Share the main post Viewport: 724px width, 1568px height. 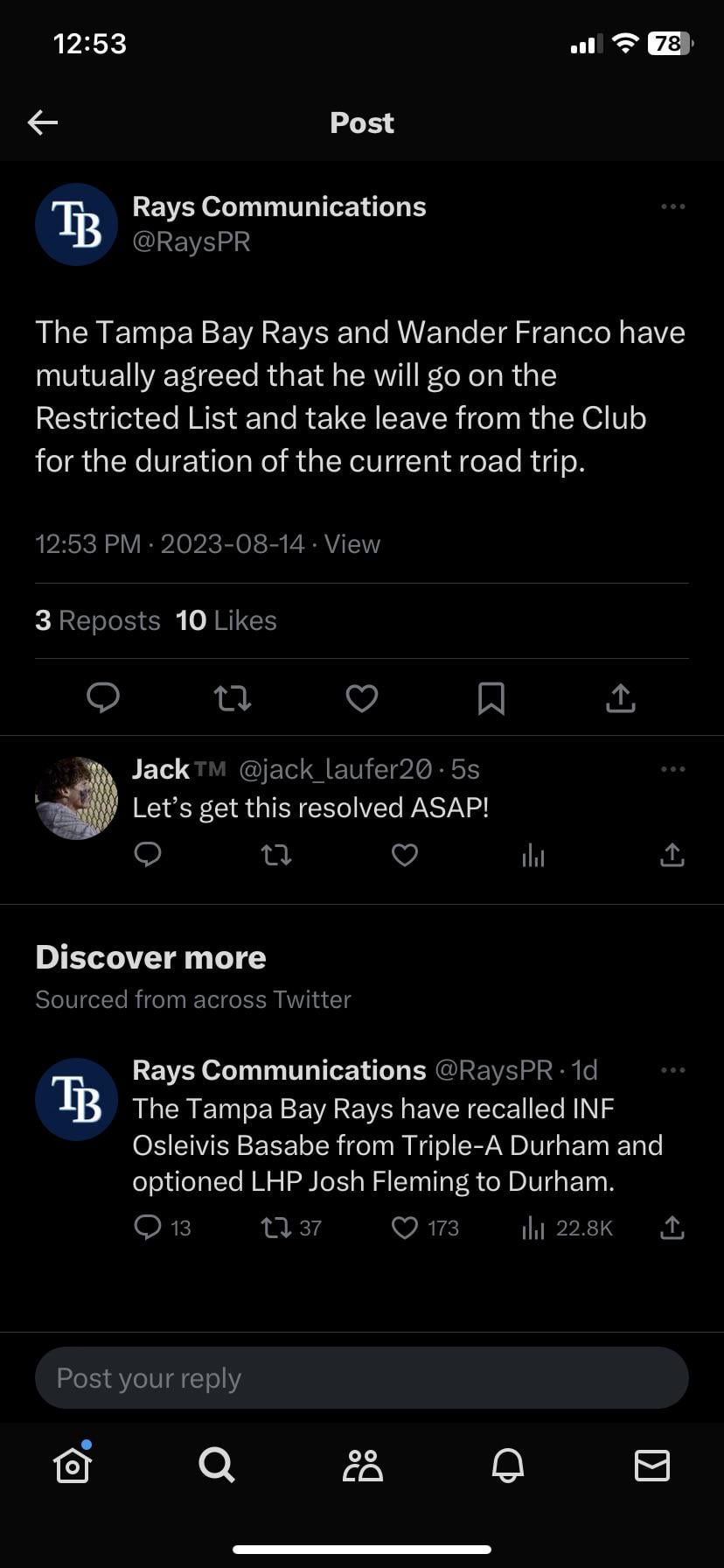620,697
